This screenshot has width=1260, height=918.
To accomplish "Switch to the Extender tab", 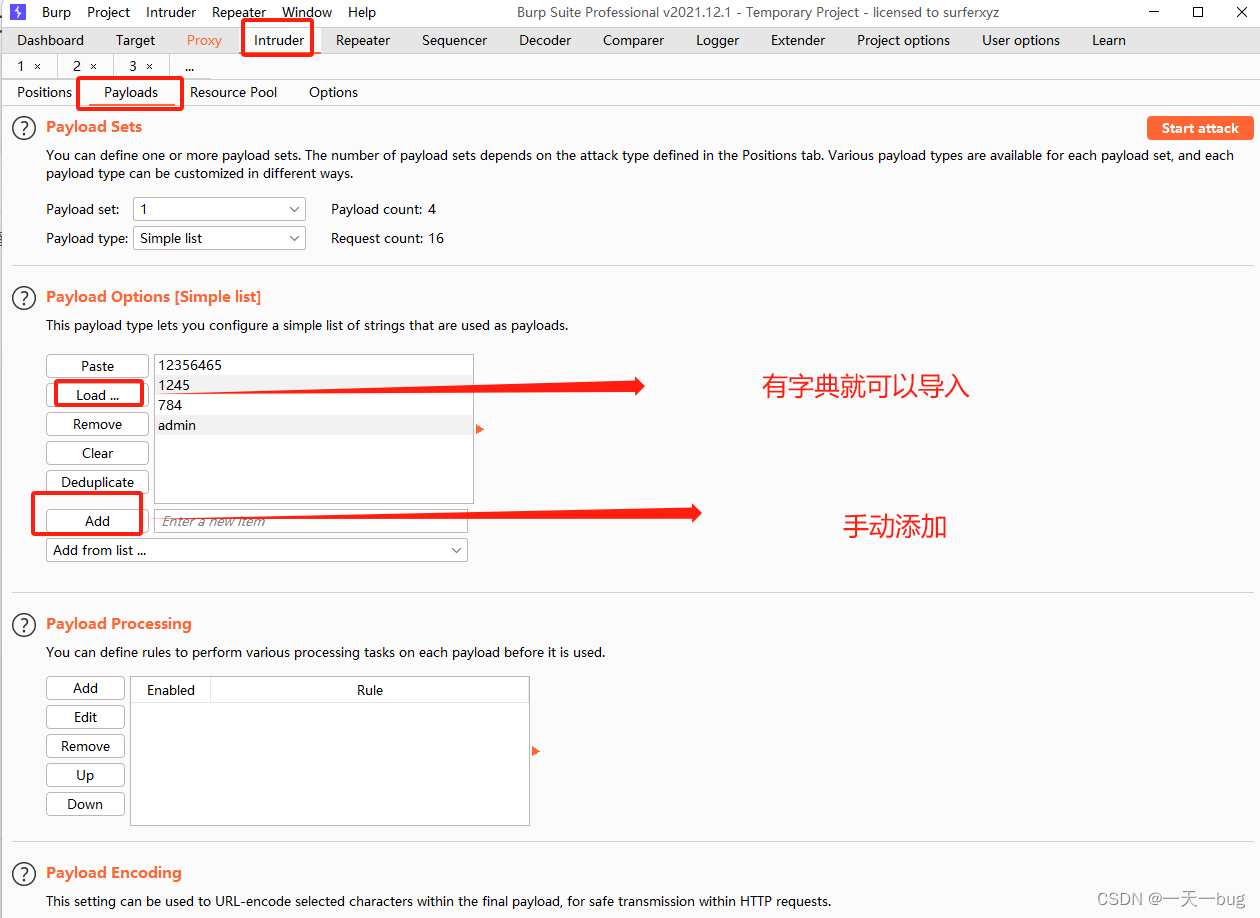I will 798,40.
